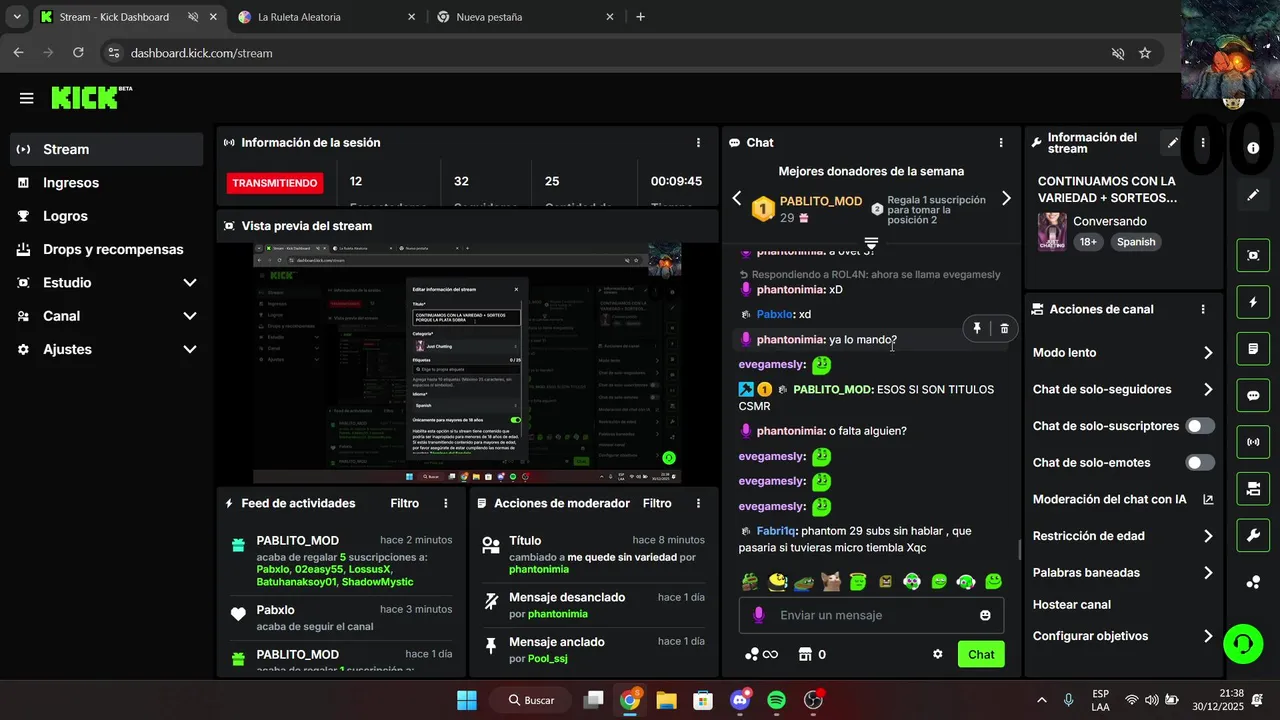The width and height of the screenshot is (1280, 720).
Task: Open Modo lento options
Action: pos(1123,353)
